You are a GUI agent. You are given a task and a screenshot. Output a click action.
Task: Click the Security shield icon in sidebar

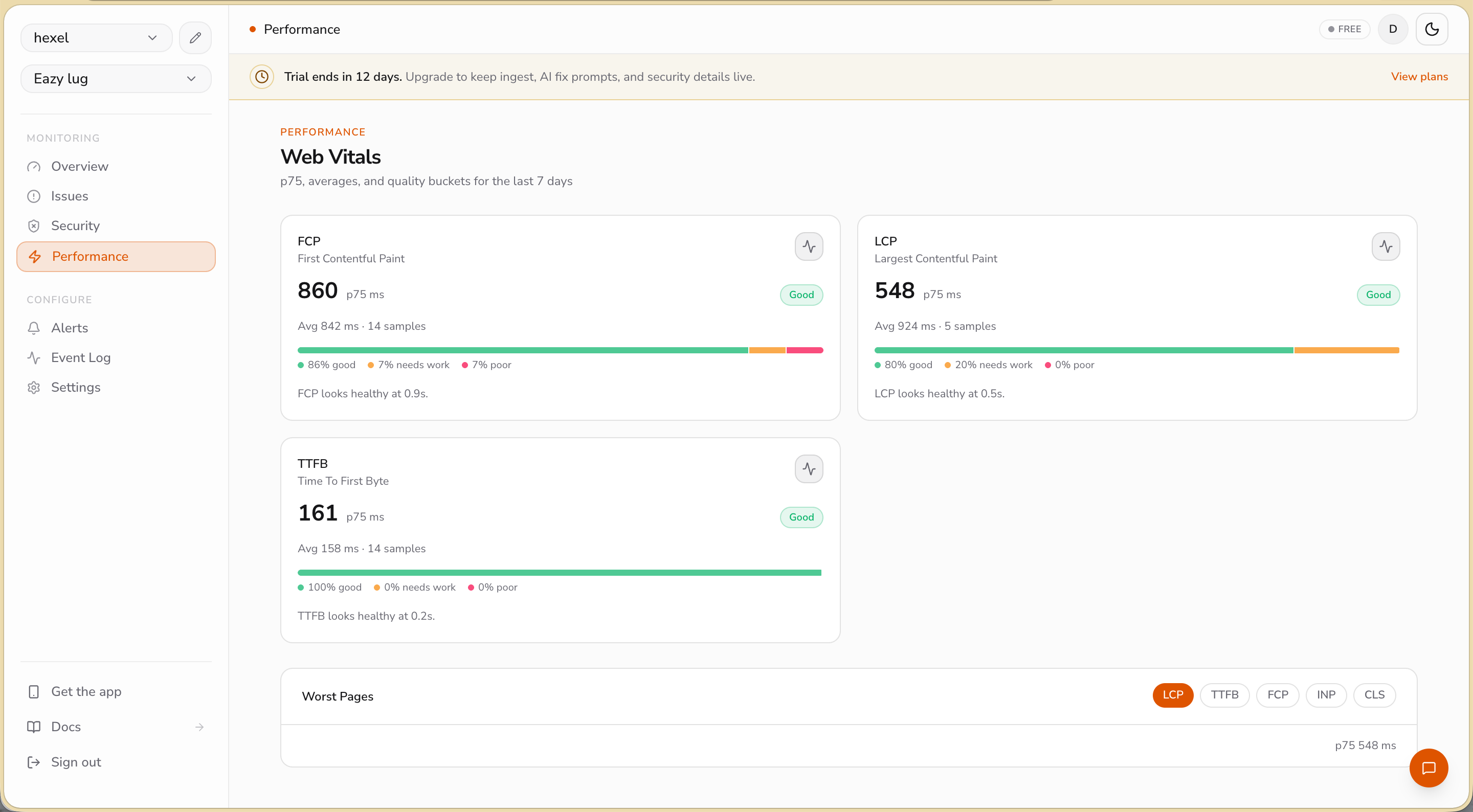click(x=34, y=226)
